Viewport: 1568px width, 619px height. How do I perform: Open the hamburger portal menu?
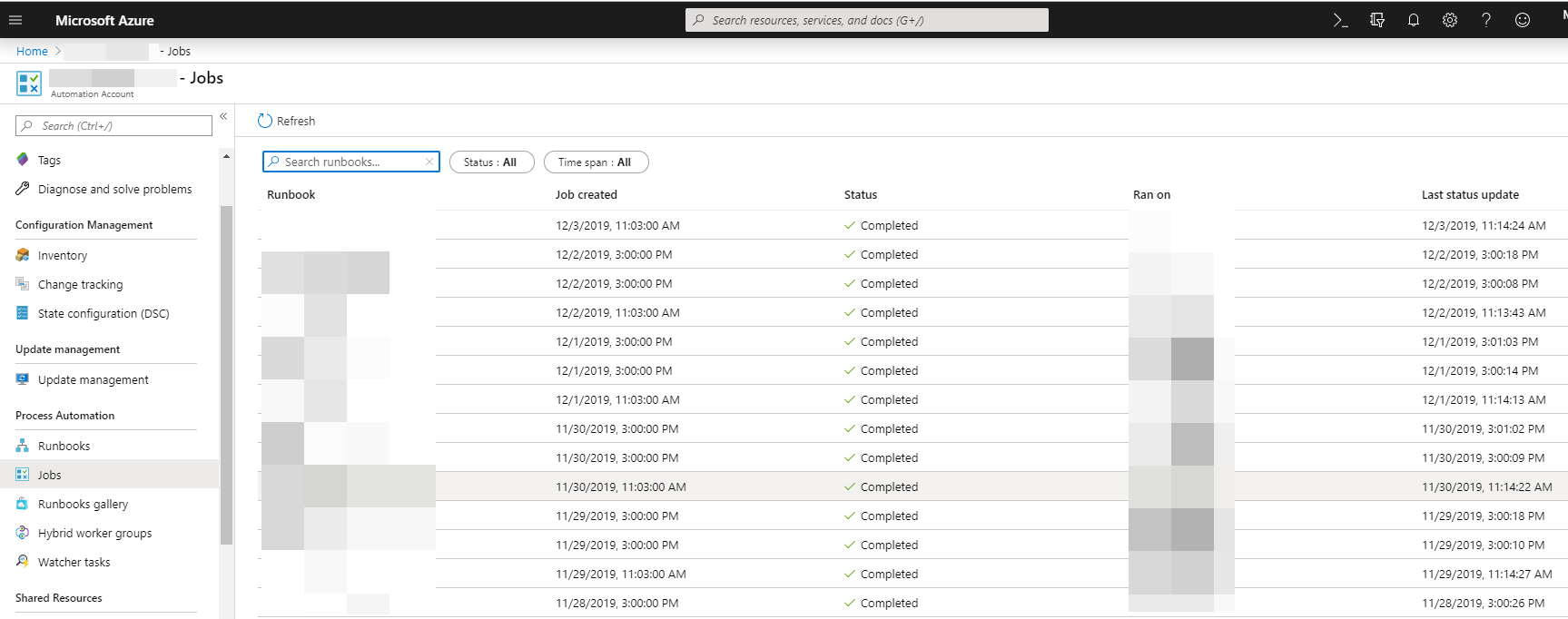[15, 20]
